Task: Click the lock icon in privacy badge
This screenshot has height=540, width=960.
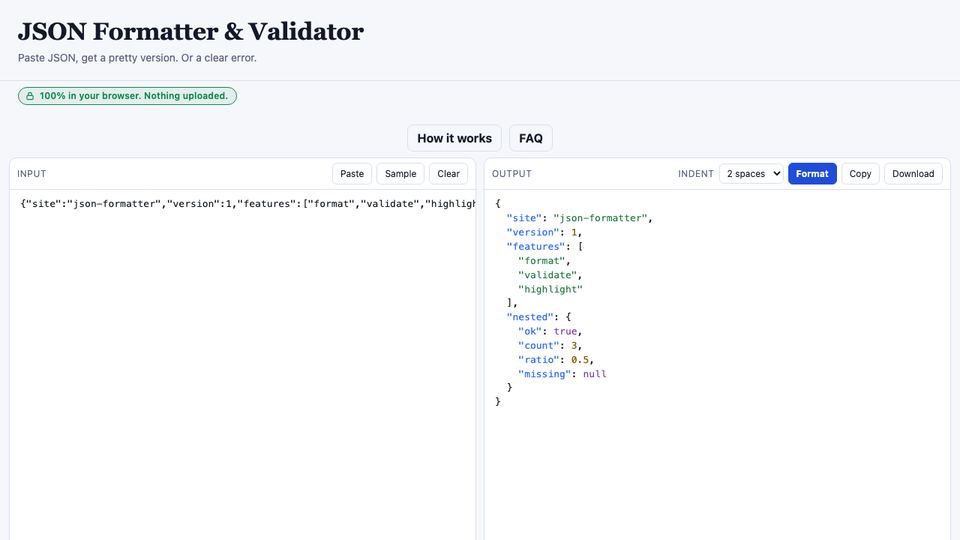Action: pos(29,96)
